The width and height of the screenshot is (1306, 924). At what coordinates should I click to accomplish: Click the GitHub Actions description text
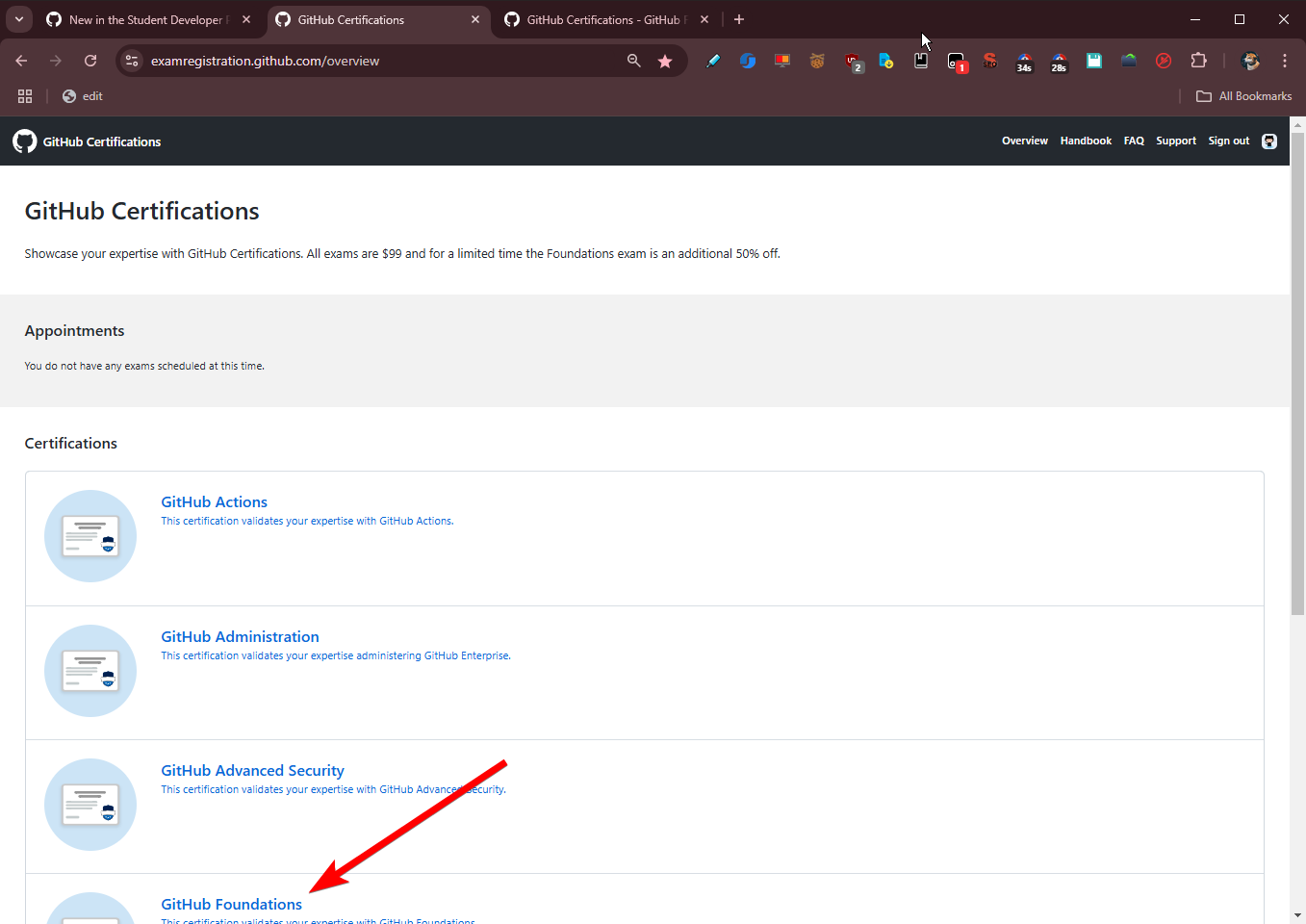(x=307, y=521)
